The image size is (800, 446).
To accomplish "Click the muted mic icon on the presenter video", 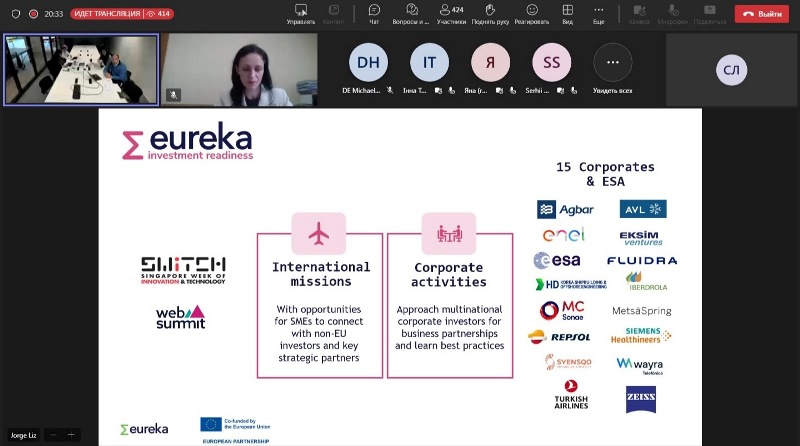I will click(x=173, y=95).
